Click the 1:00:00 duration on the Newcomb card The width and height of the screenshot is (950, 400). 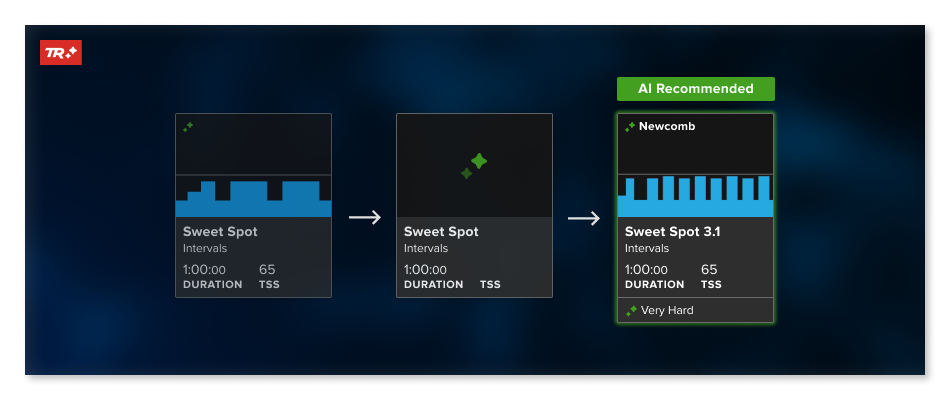[x=646, y=270]
